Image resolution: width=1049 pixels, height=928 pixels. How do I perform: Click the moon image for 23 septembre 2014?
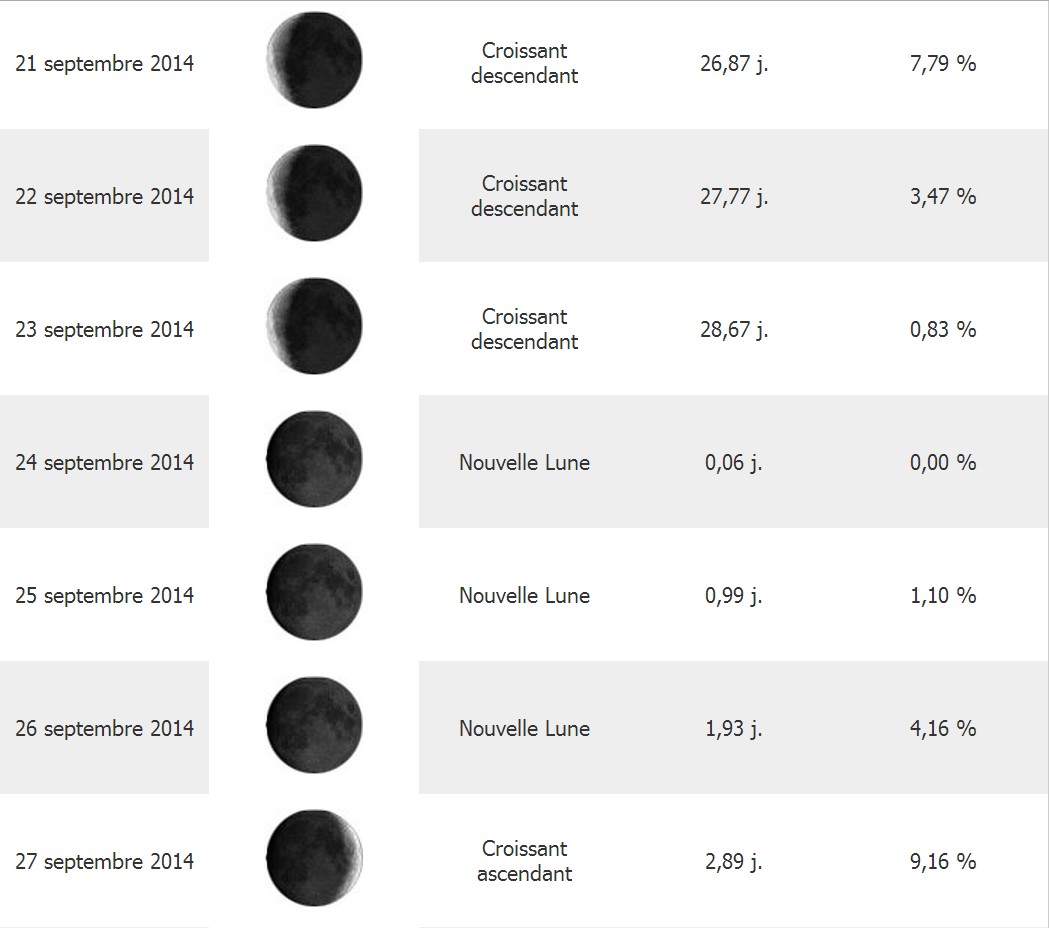pos(314,327)
